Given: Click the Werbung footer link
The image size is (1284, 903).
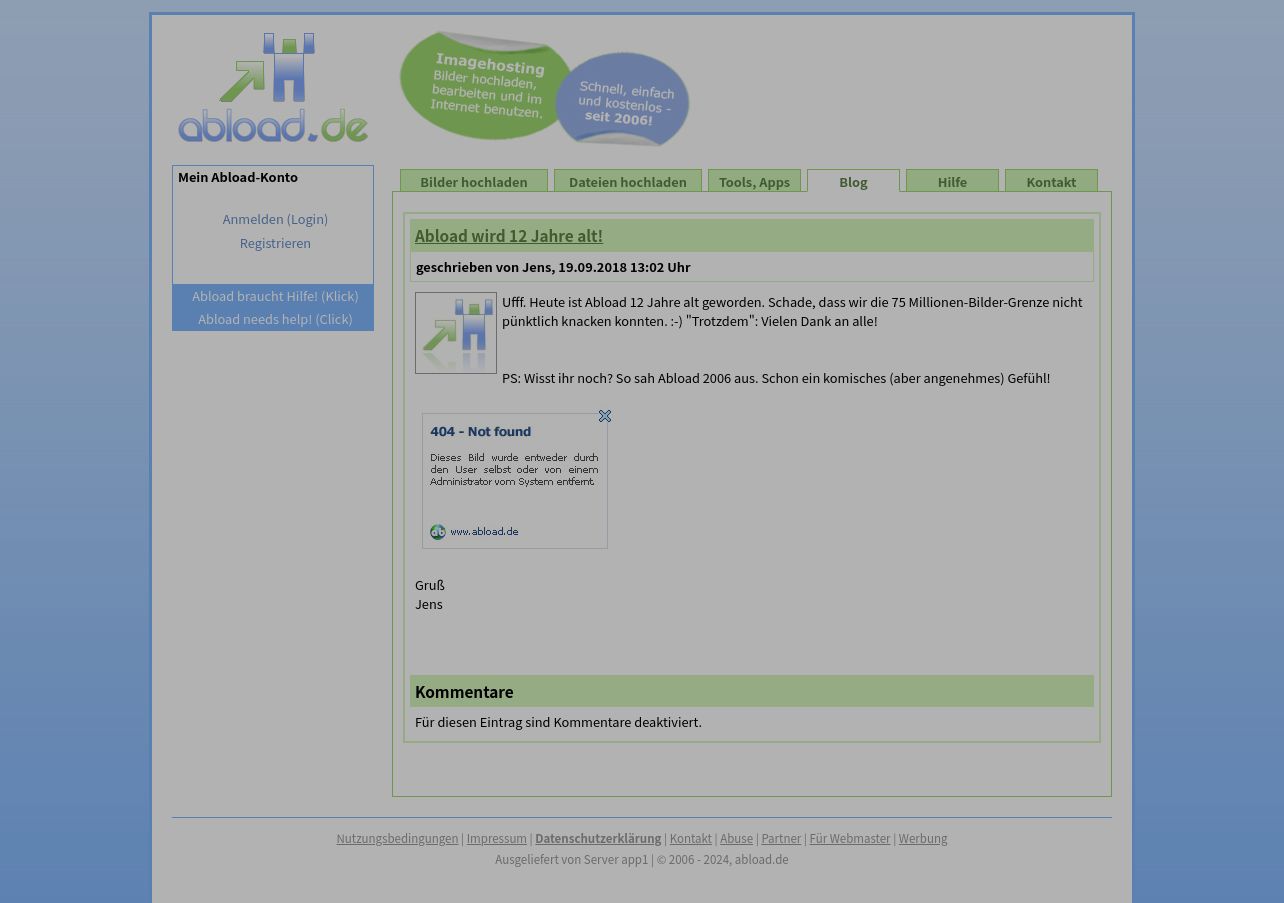Looking at the screenshot, I should pos(923,838).
